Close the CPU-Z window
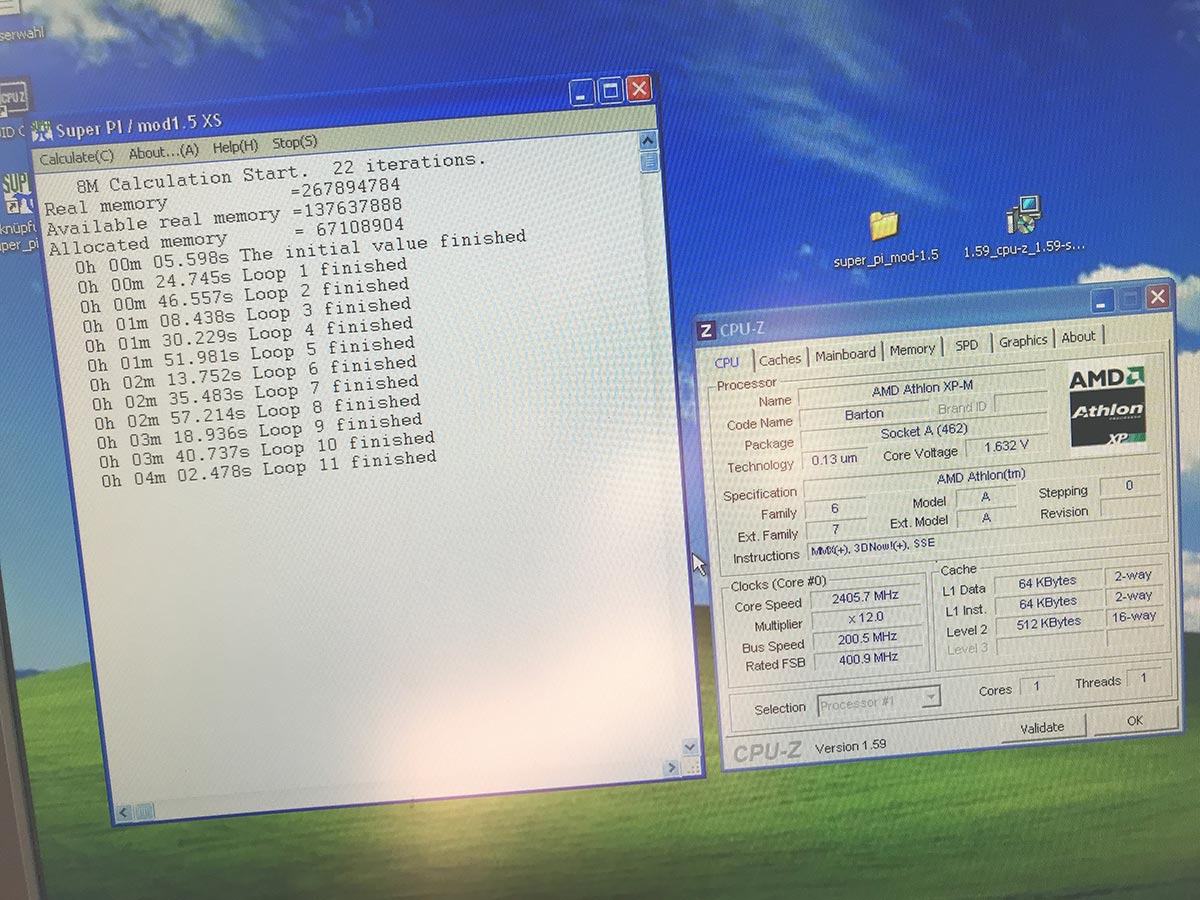 pos(1157,297)
